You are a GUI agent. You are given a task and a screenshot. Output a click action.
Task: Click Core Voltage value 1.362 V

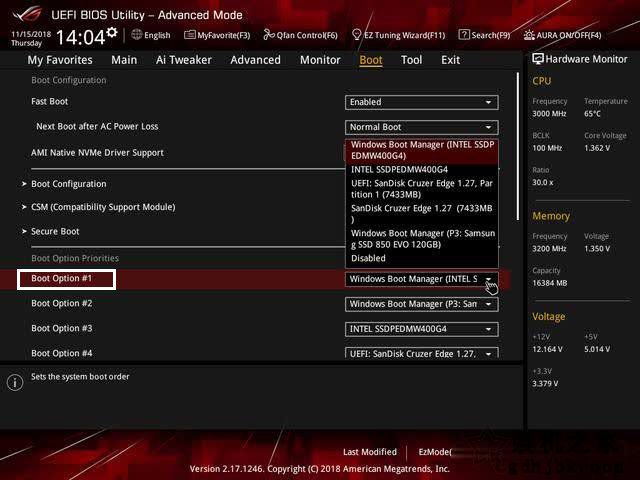click(597, 148)
